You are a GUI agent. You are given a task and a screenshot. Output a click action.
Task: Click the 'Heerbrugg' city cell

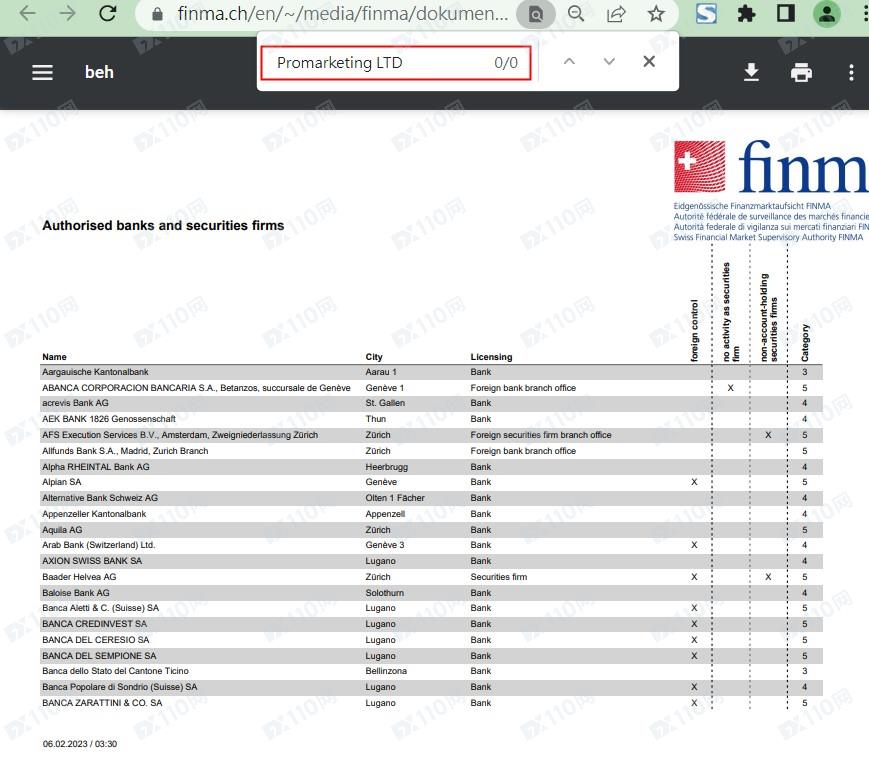(387, 467)
